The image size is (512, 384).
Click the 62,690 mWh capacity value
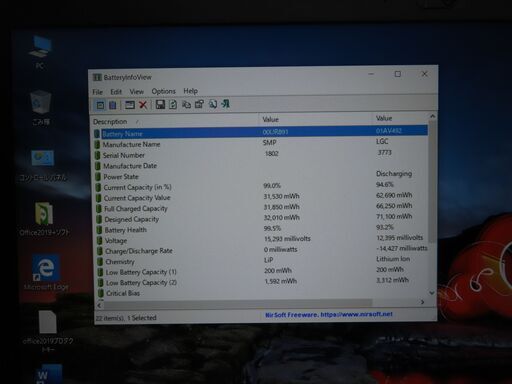coord(394,195)
